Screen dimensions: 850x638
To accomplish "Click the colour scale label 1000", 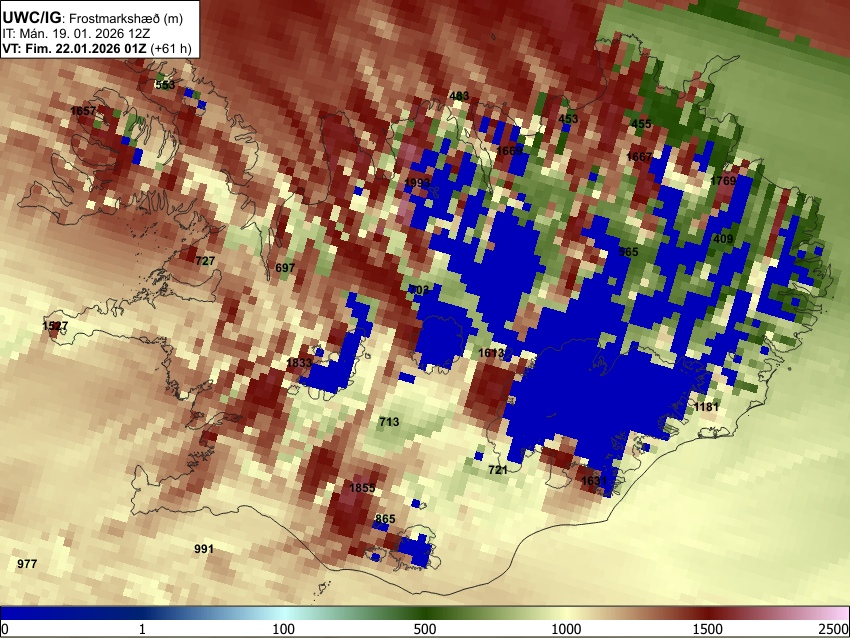I will 566,629.
